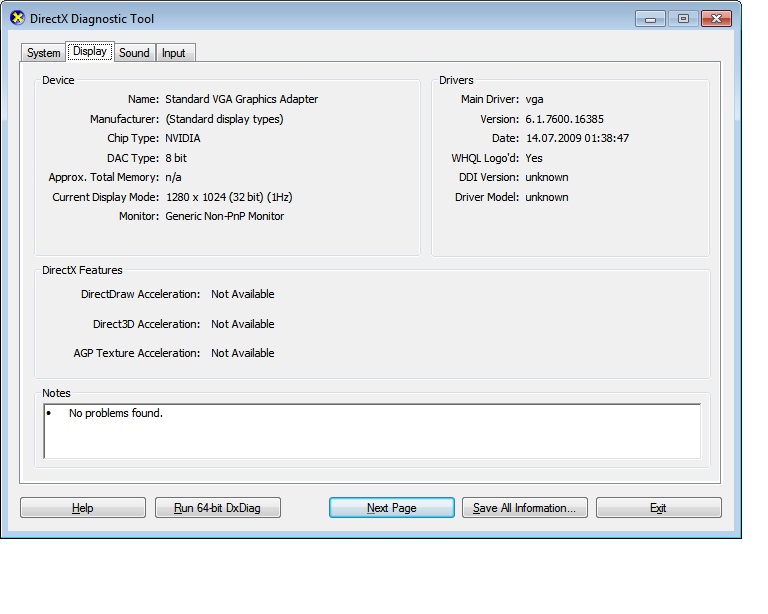This screenshot has height=614, width=768.
Task: Select 'No problems found.' note text
Action: click(x=116, y=413)
